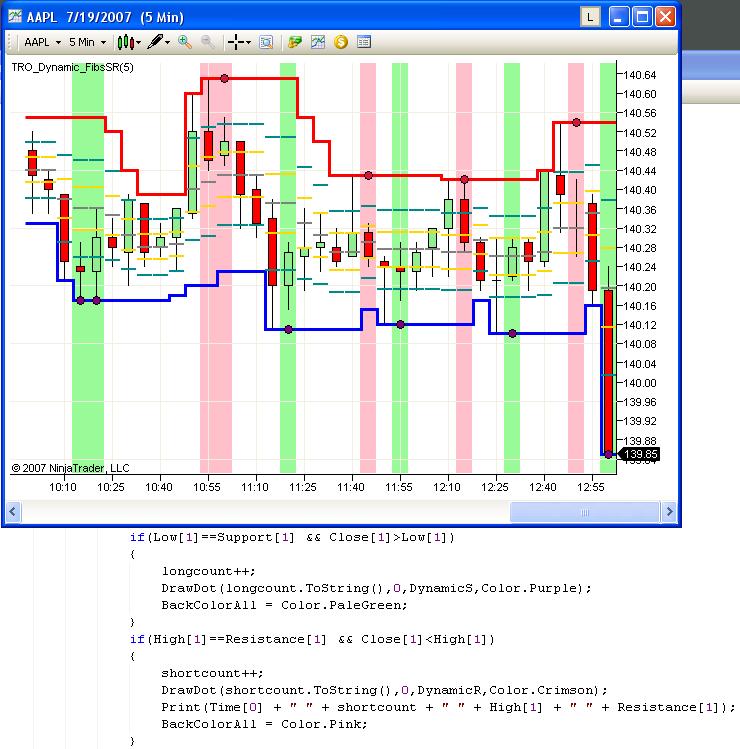Screen dimensions: 740x749
Task: Click the greyed zoom out magnifier
Action: (x=208, y=43)
